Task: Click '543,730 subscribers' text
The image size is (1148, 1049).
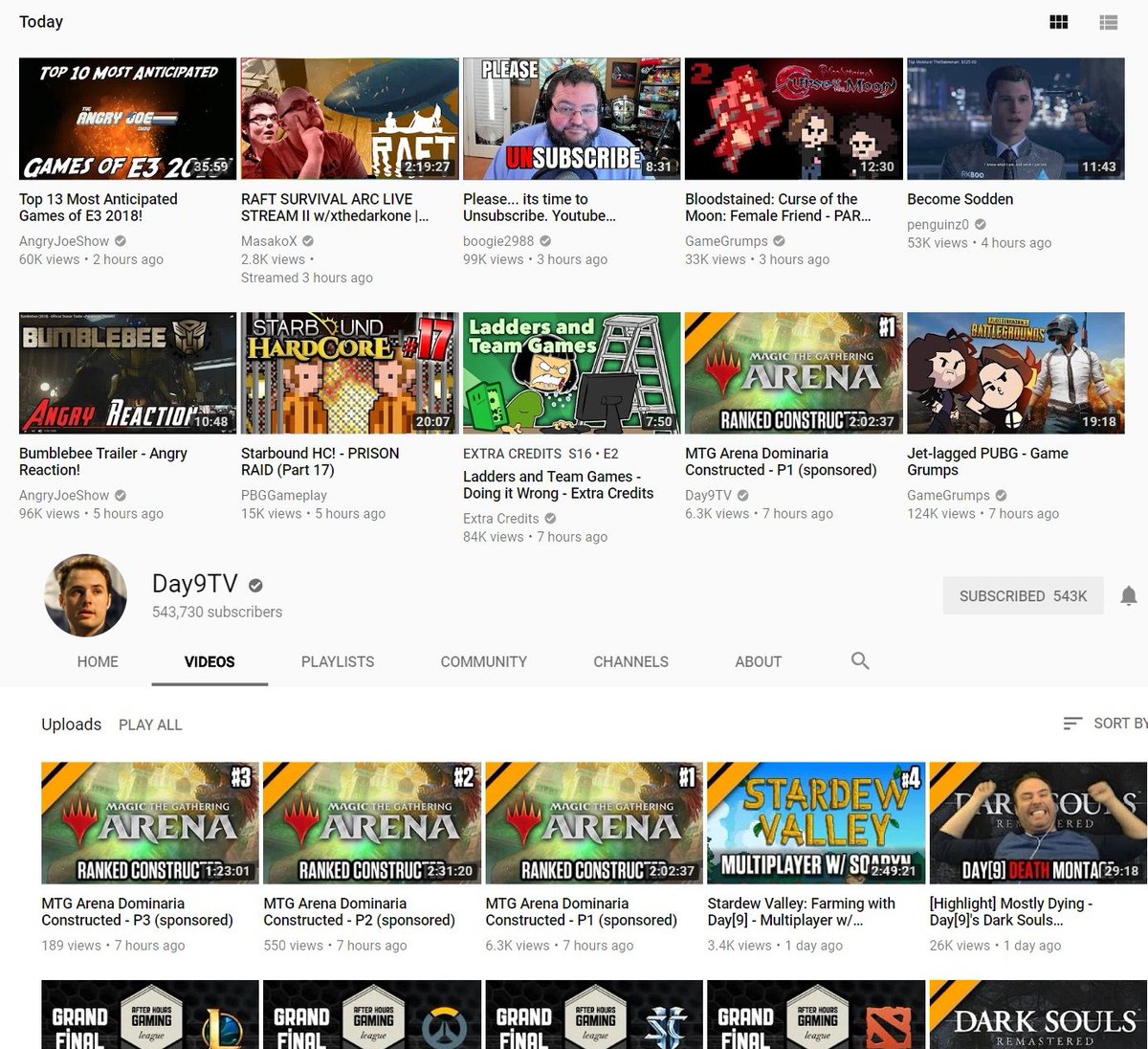Action: [x=217, y=612]
